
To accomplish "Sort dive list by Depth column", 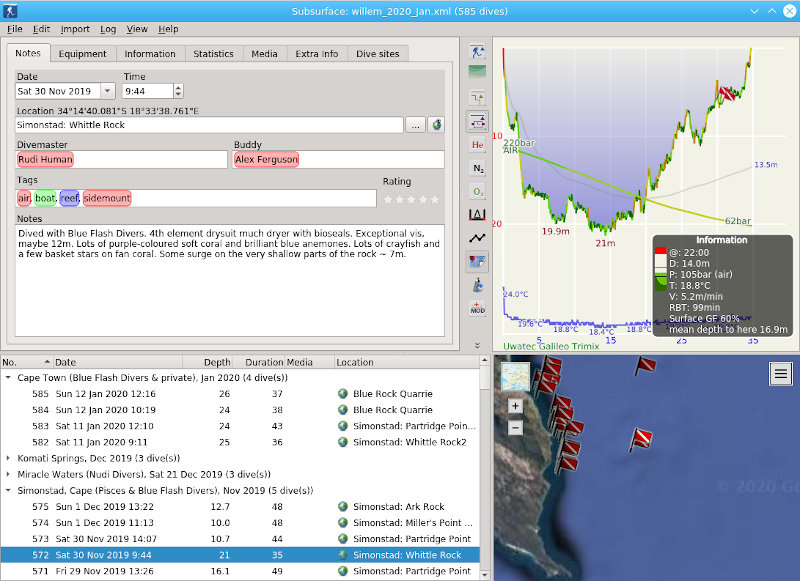I will coord(217,362).
